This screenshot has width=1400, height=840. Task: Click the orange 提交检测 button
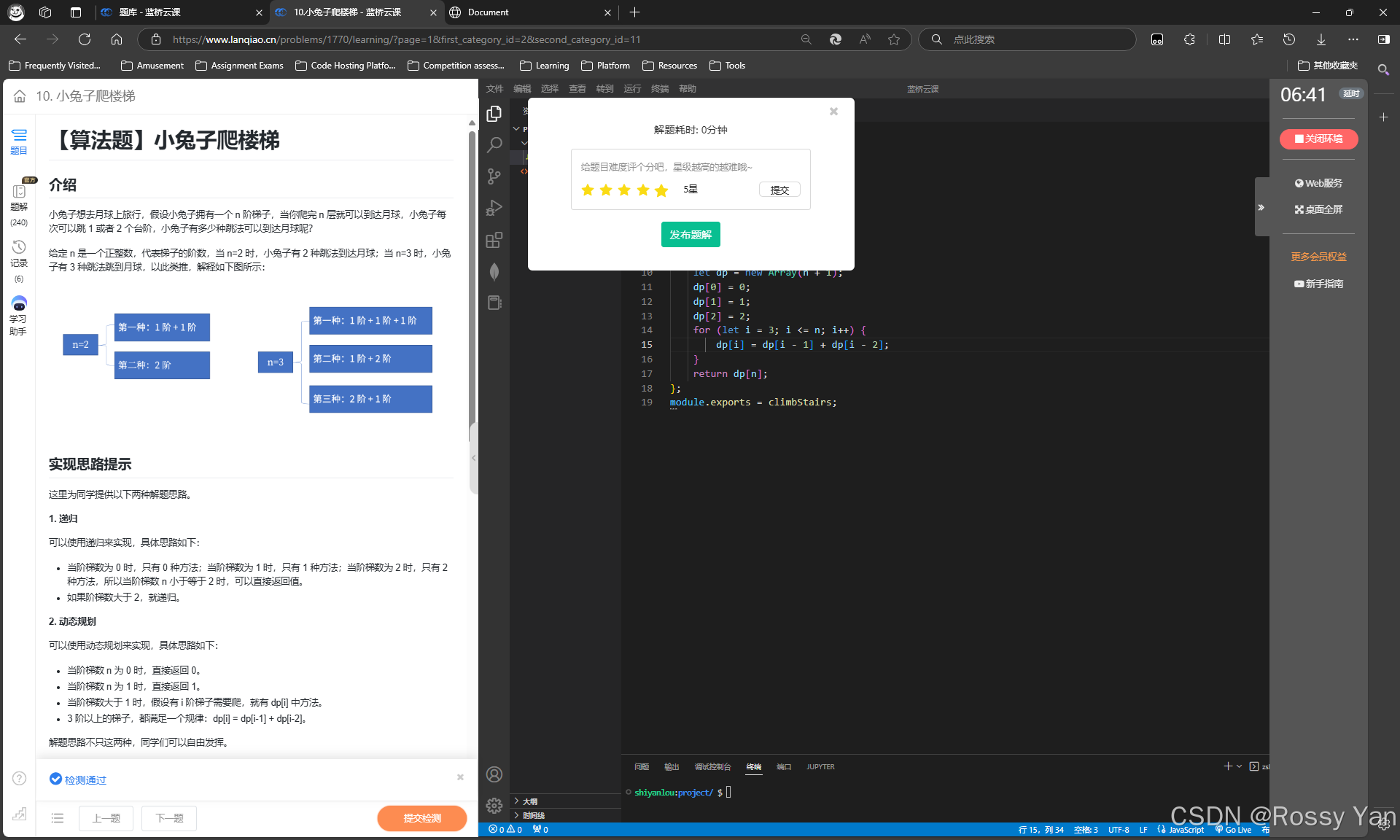click(422, 818)
